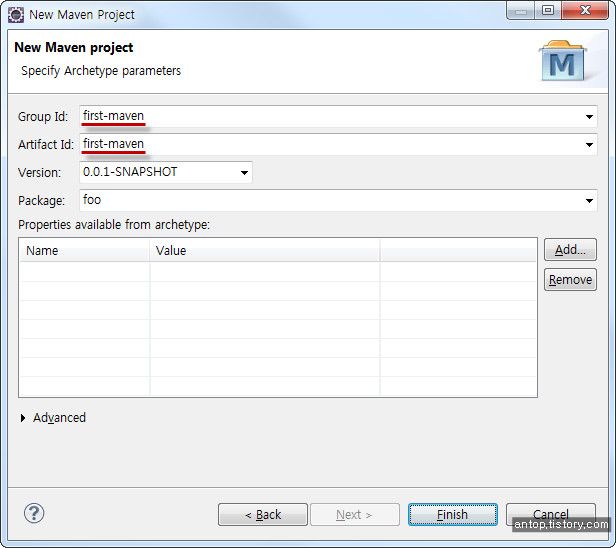Click the Remove property button
The width and height of the screenshot is (616, 548).
(570, 280)
